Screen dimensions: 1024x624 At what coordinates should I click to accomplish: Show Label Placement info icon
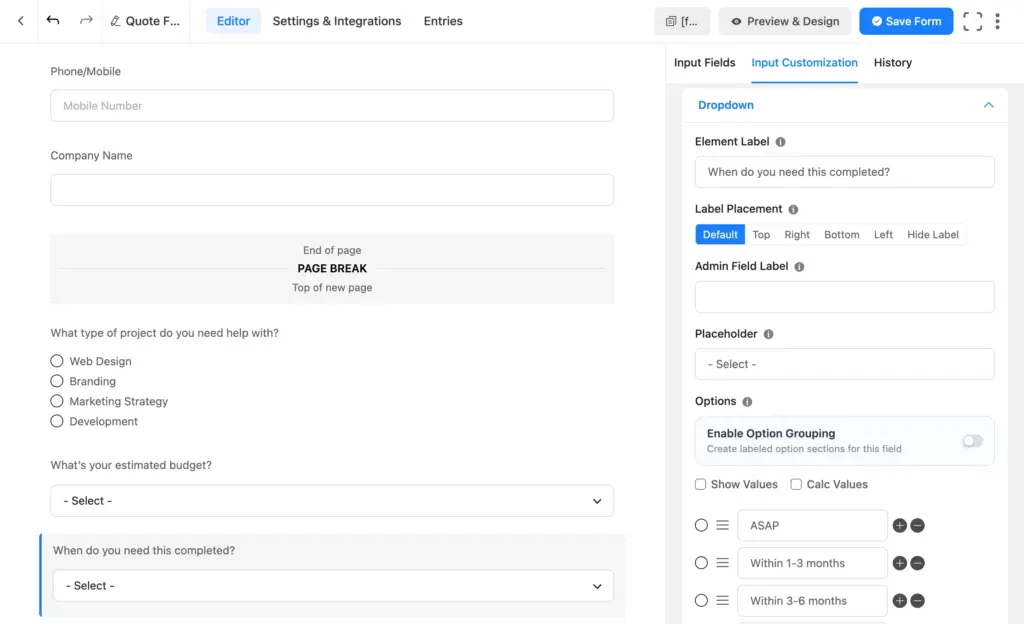click(x=793, y=210)
